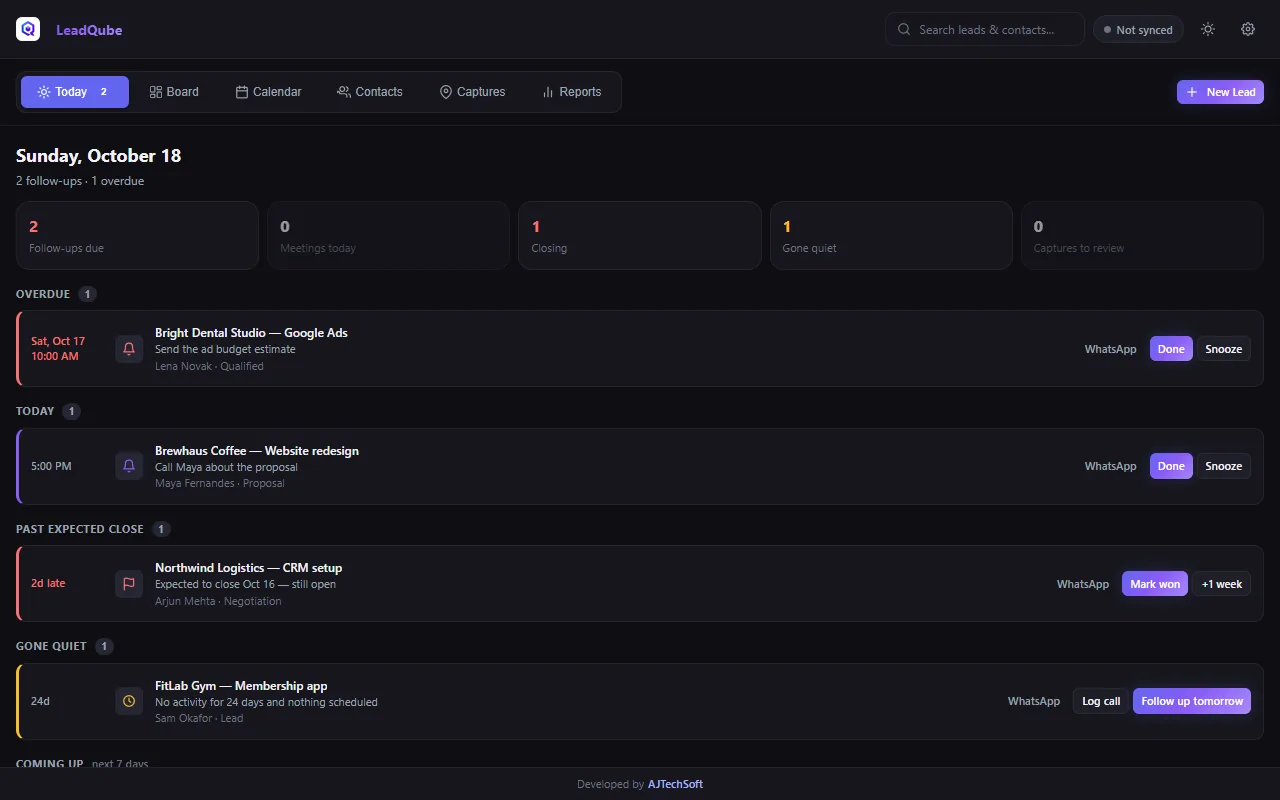Open the AJTechSoft footer link

(675, 784)
